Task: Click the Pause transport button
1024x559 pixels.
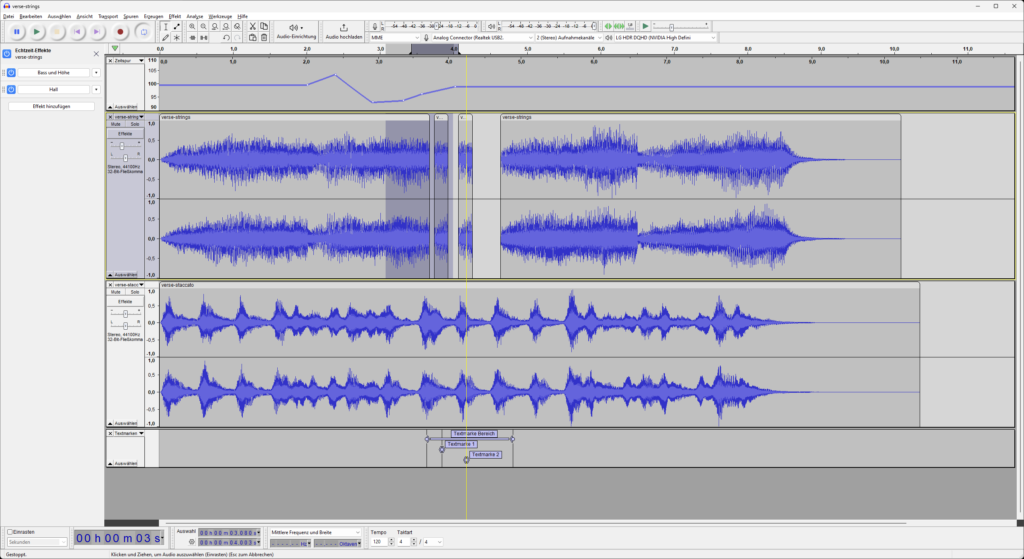Action: 16,31
